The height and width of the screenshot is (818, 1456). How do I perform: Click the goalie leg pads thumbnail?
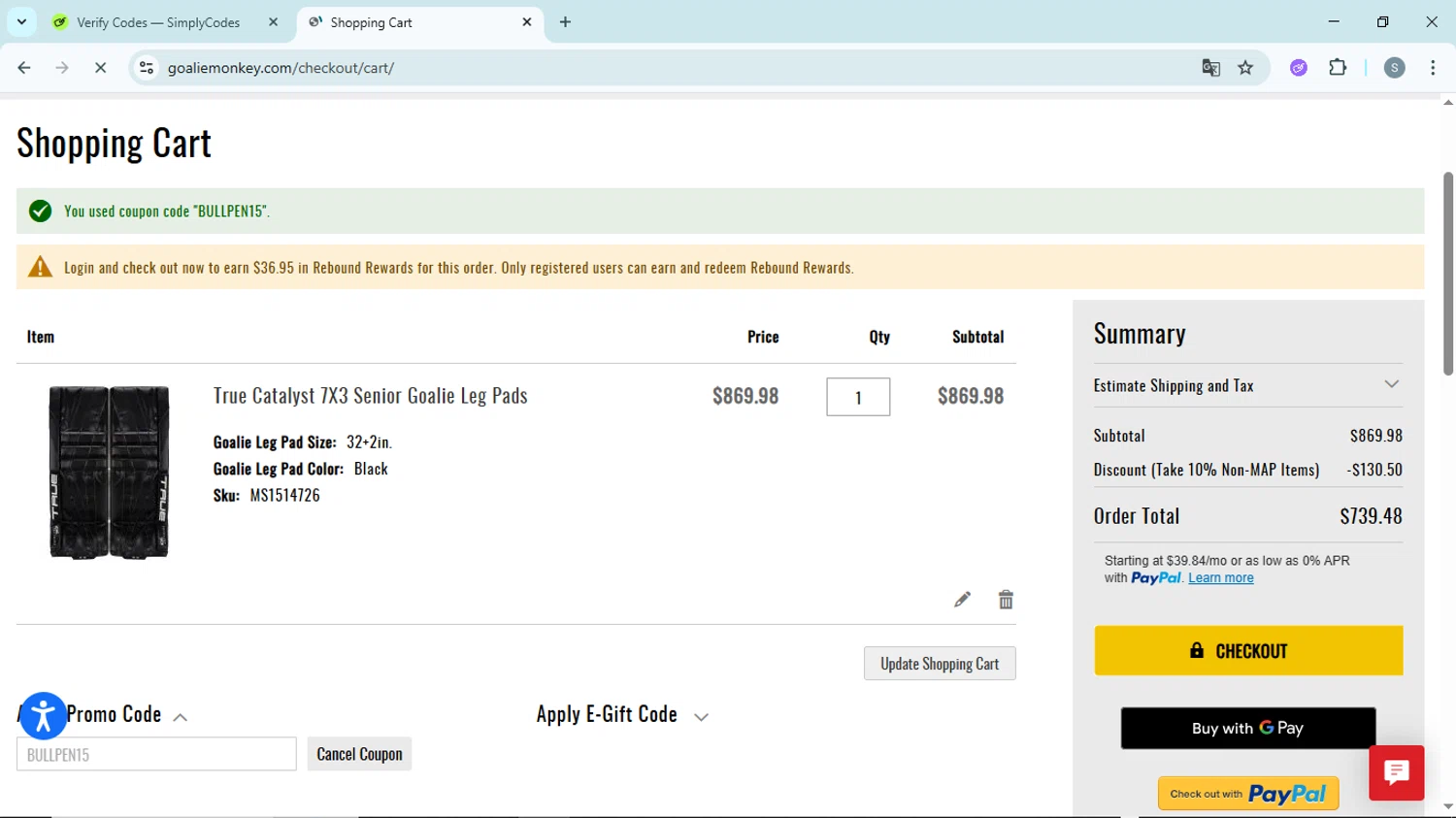click(109, 472)
